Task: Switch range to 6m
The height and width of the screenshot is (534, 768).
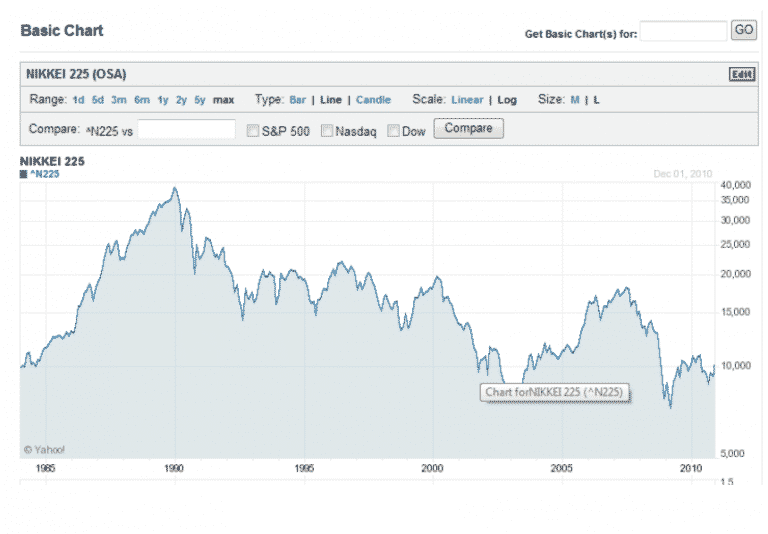Action: [x=141, y=100]
